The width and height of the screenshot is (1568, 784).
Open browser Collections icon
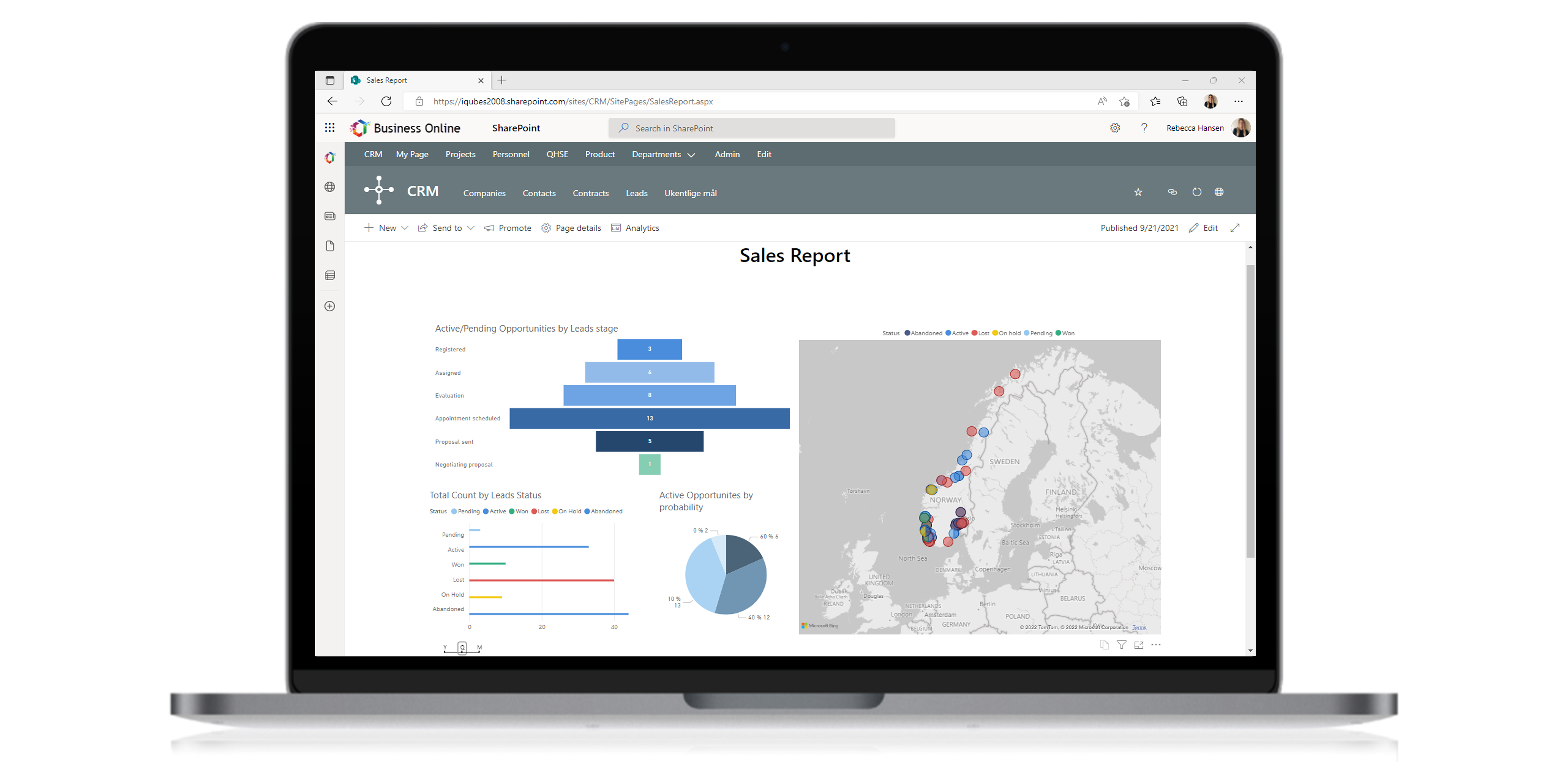[x=1183, y=102]
